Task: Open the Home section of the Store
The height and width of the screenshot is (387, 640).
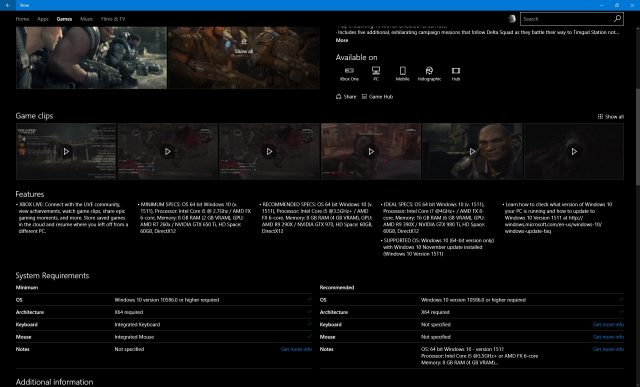Action: [x=22, y=19]
